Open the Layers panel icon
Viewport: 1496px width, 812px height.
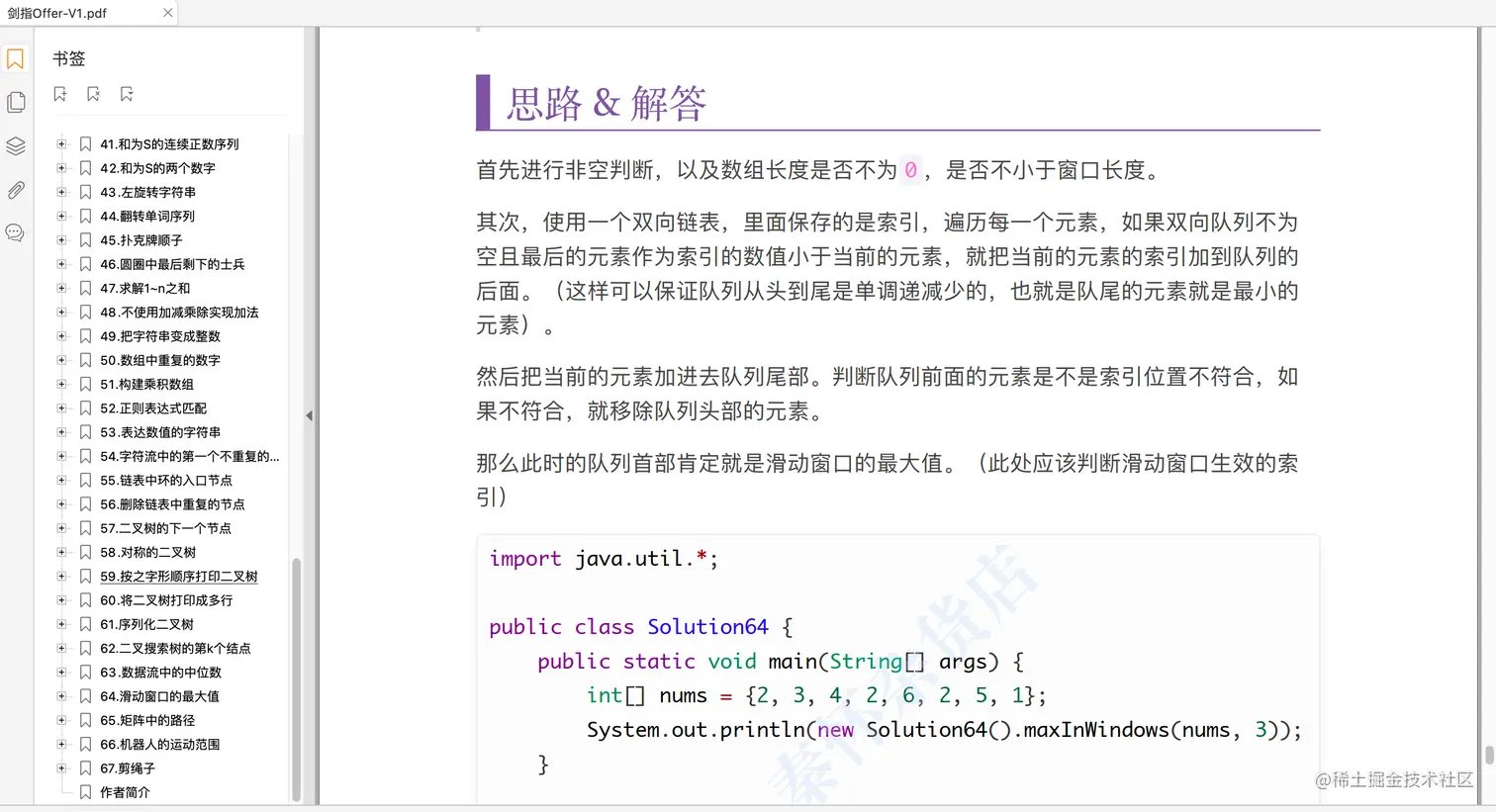16,146
